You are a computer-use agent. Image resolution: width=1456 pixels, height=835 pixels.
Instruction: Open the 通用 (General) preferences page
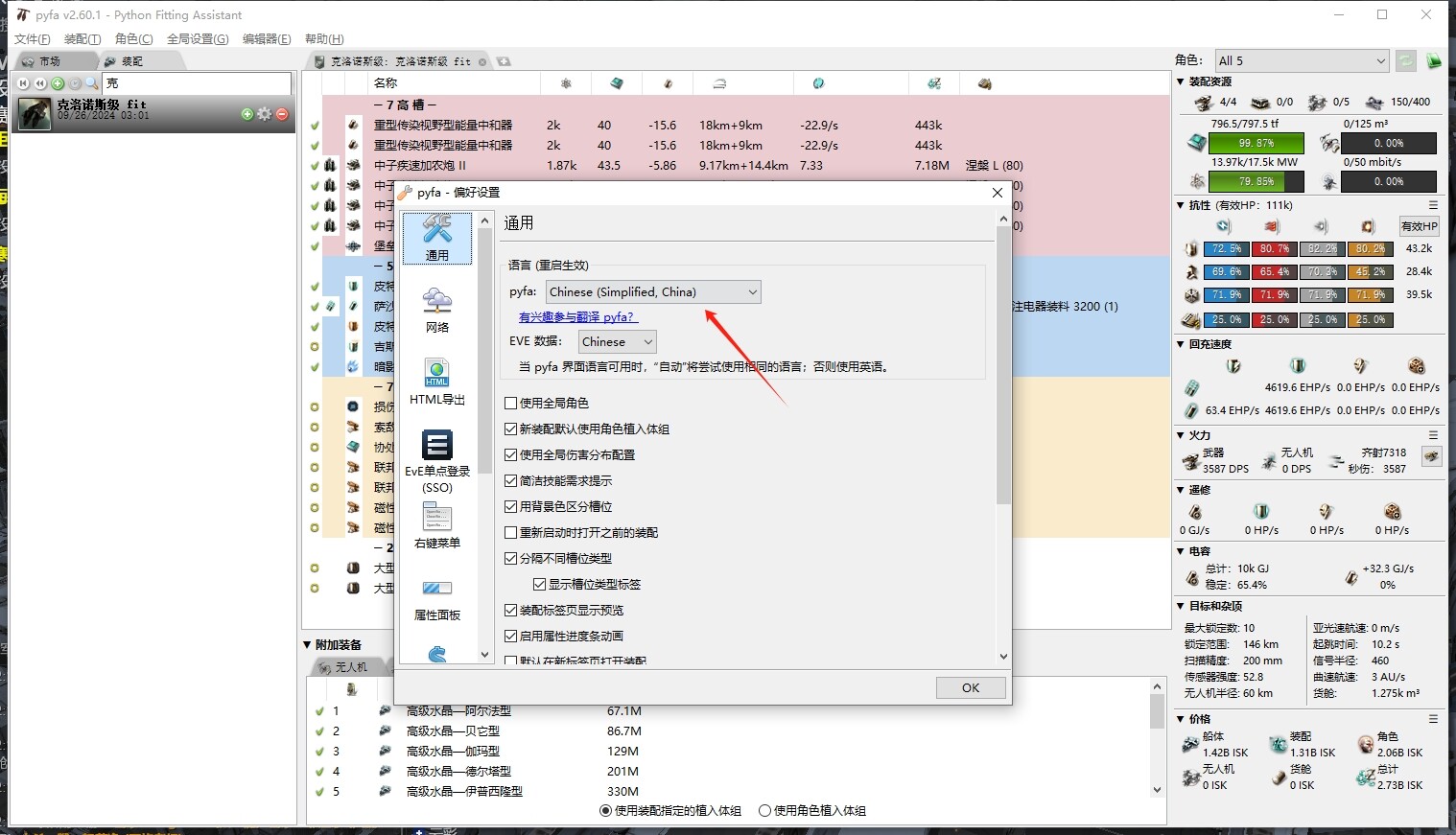point(437,238)
